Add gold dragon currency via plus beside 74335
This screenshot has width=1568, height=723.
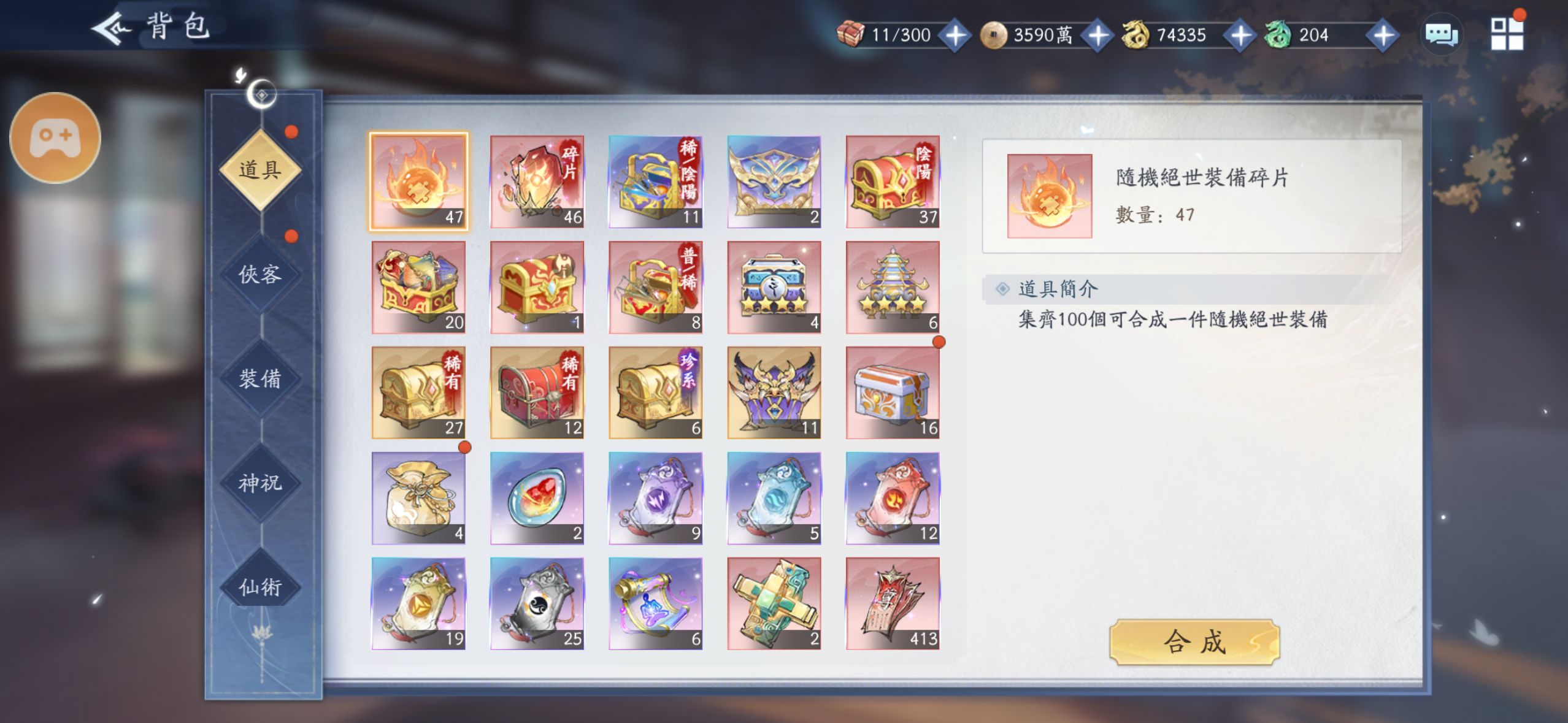point(1240,35)
